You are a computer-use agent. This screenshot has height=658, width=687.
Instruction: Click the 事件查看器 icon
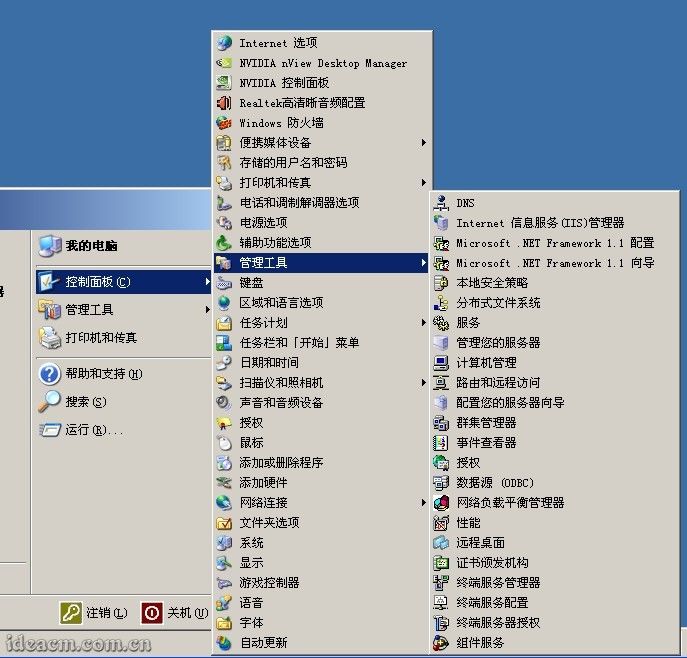[x=441, y=443]
